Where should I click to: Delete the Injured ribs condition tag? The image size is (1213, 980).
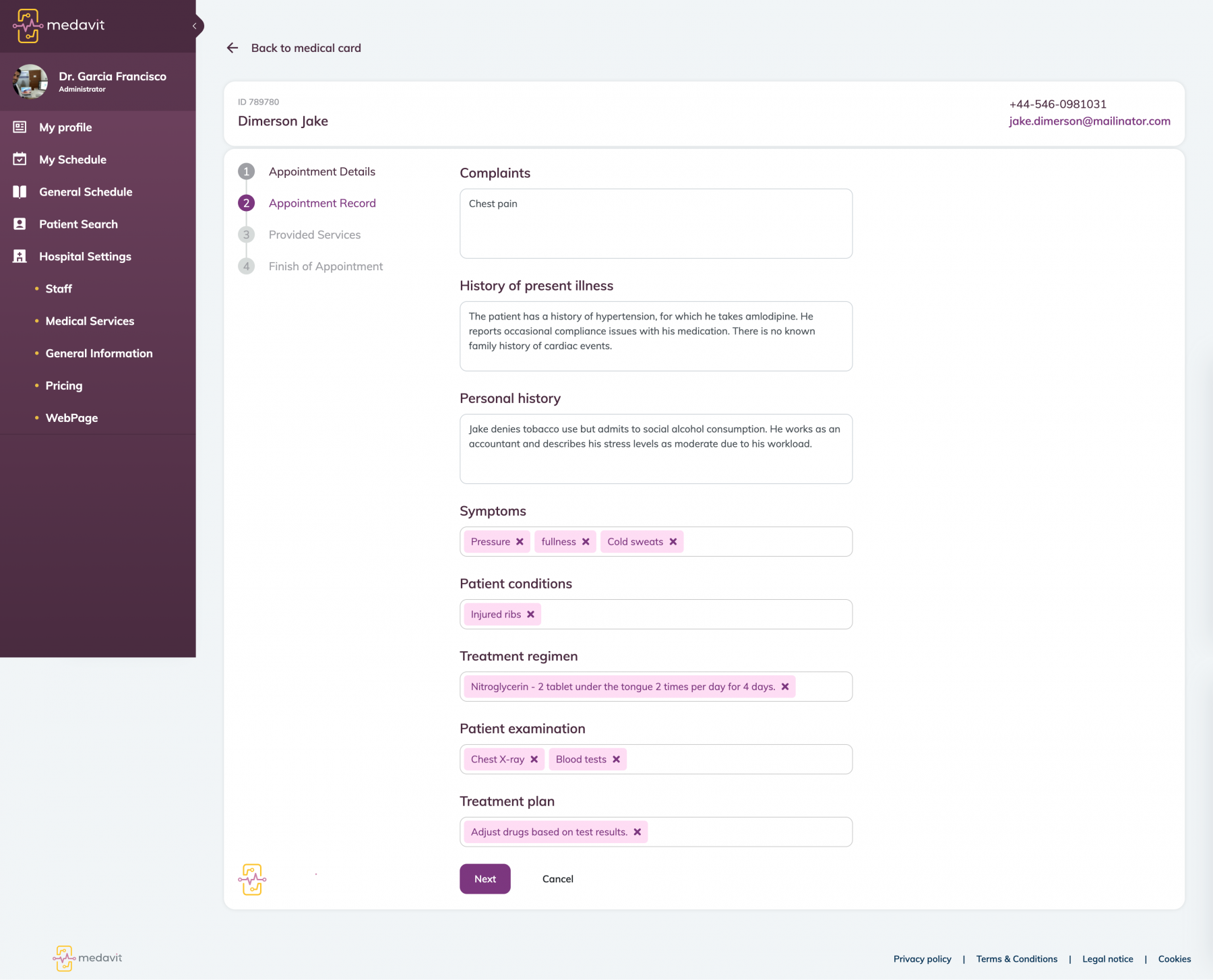[531, 615]
